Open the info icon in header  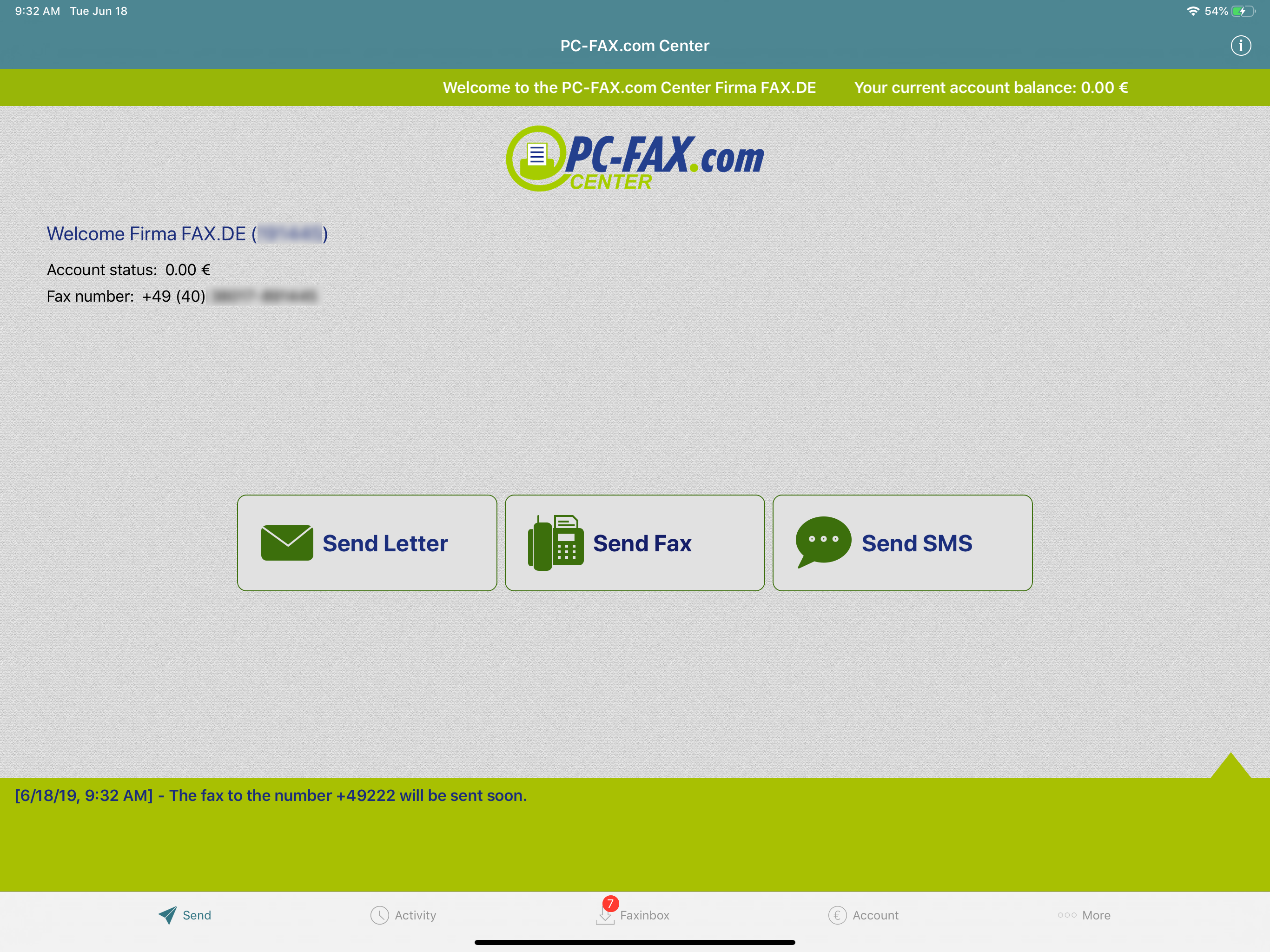tap(1240, 46)
